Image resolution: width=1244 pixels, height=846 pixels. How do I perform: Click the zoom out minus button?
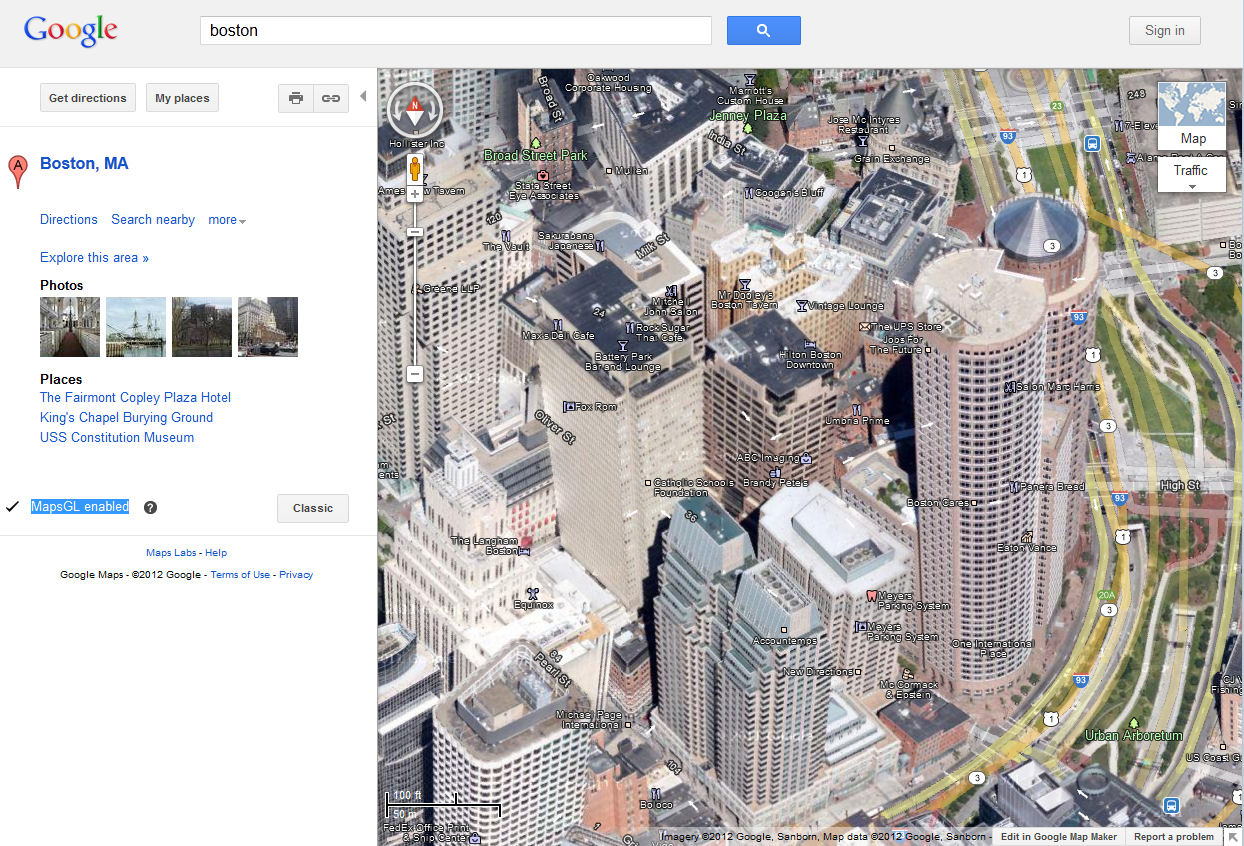[x=415, y=375]
